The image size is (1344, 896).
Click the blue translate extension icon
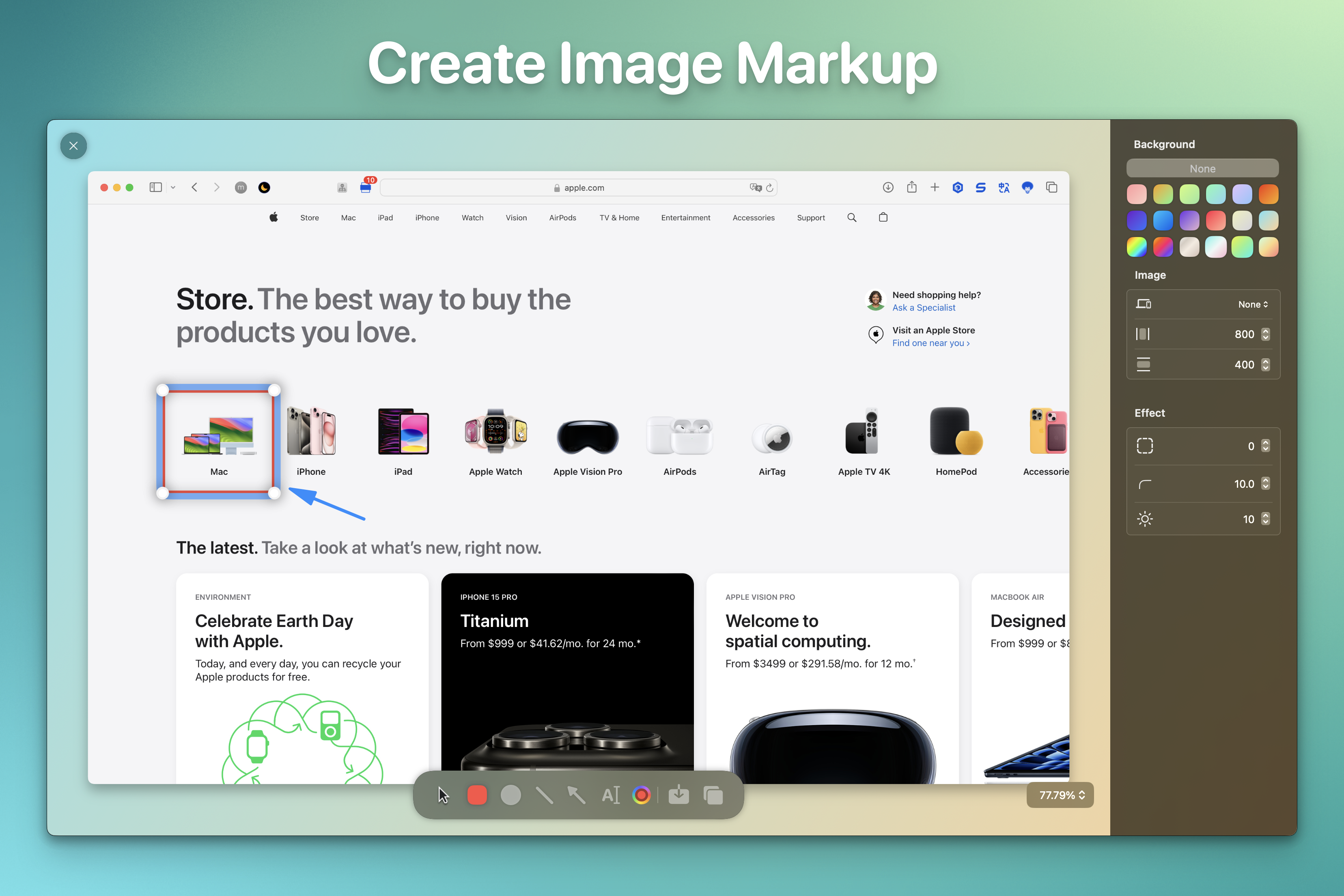coord(1004,187)
